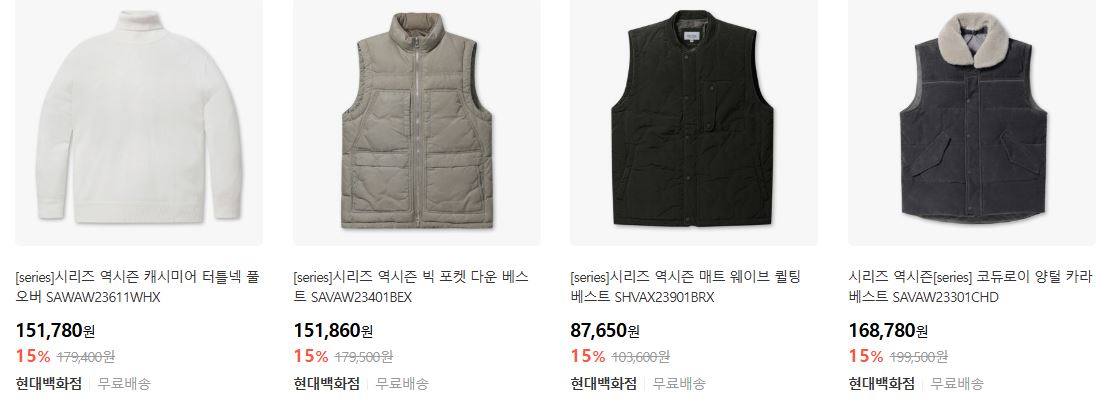
Task: Click 현대백화점 seller under the turtleneck
Action: [x=48, y=383]
